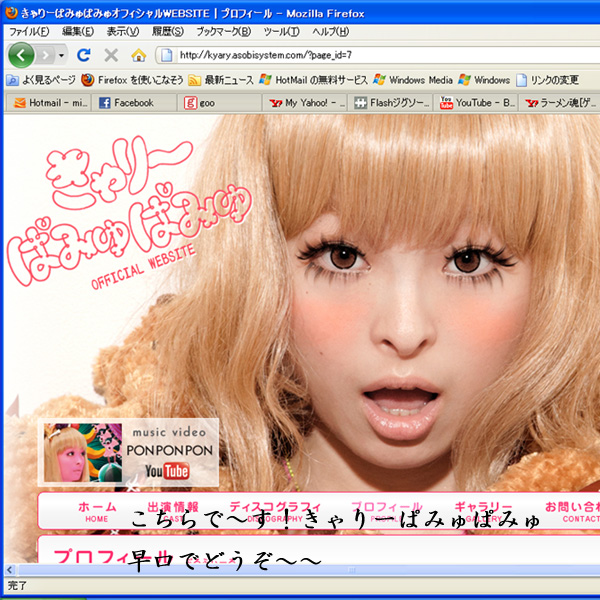Open the リンクの変更 bookmark
Screen dimensions: 600x600
pyautogui.click(x=547, y=80)
